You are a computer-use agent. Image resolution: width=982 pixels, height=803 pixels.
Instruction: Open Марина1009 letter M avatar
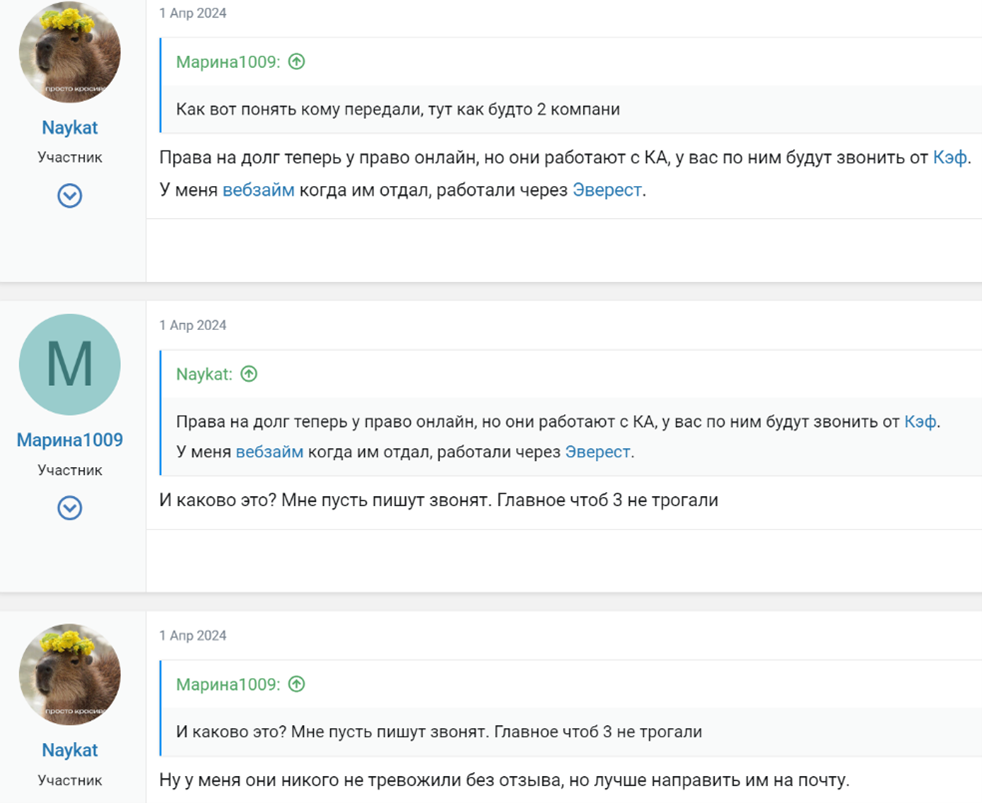[70, 365]
